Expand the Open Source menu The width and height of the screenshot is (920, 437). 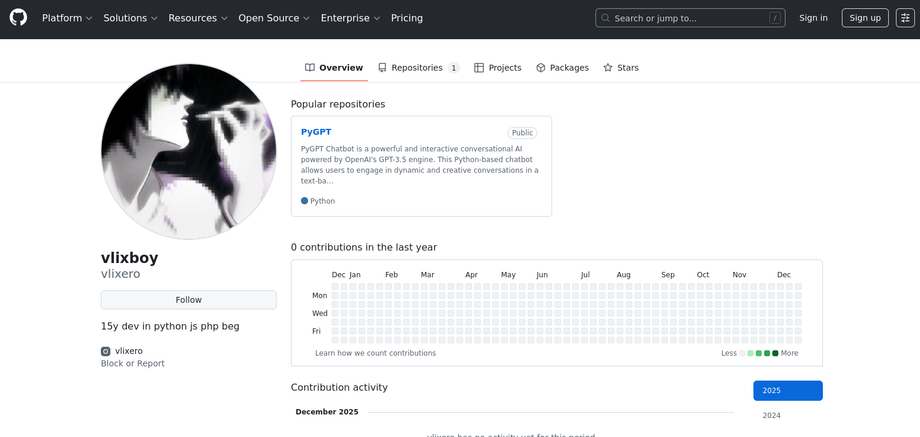[273, 18]
